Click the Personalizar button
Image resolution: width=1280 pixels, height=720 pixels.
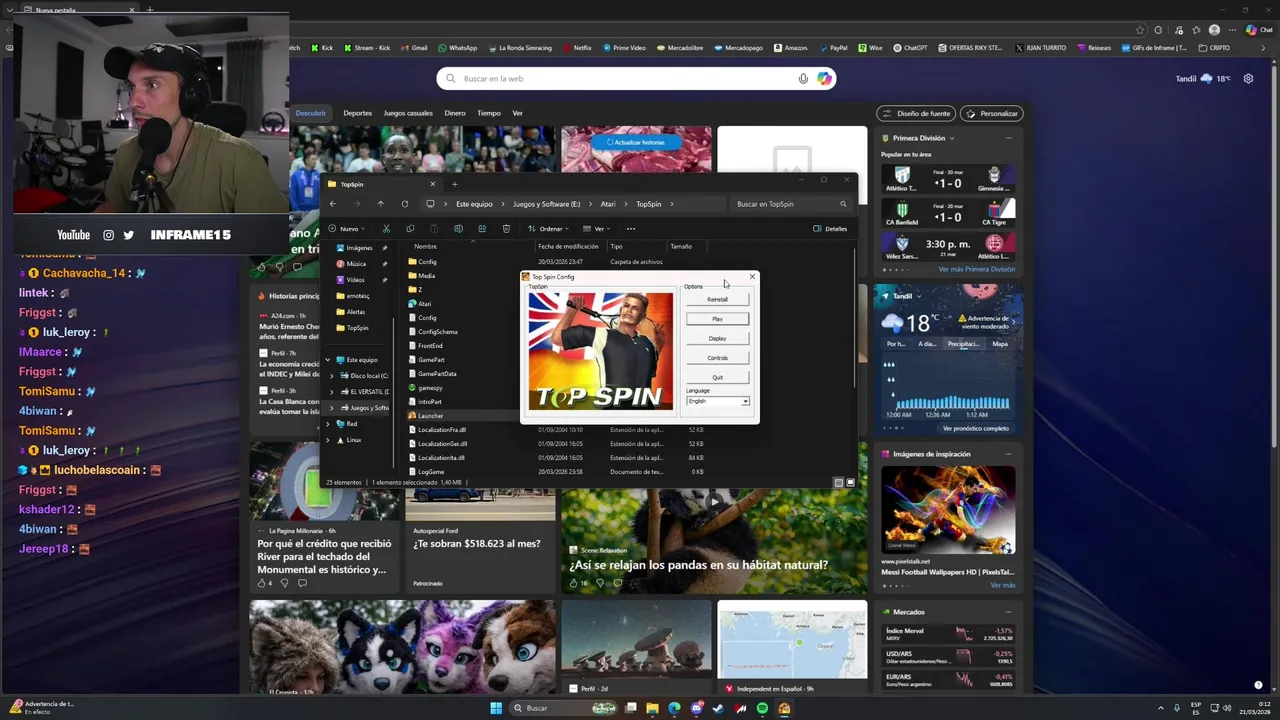click(991, 113)
